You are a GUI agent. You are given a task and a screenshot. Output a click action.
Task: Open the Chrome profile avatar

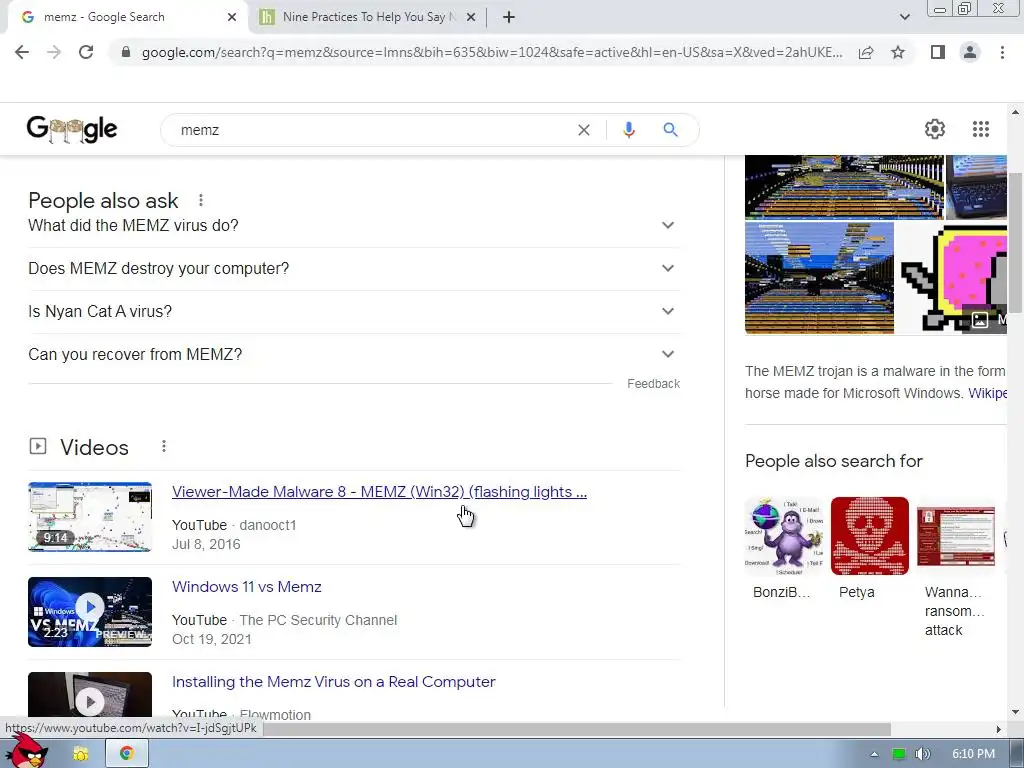[x=970, y=52]
